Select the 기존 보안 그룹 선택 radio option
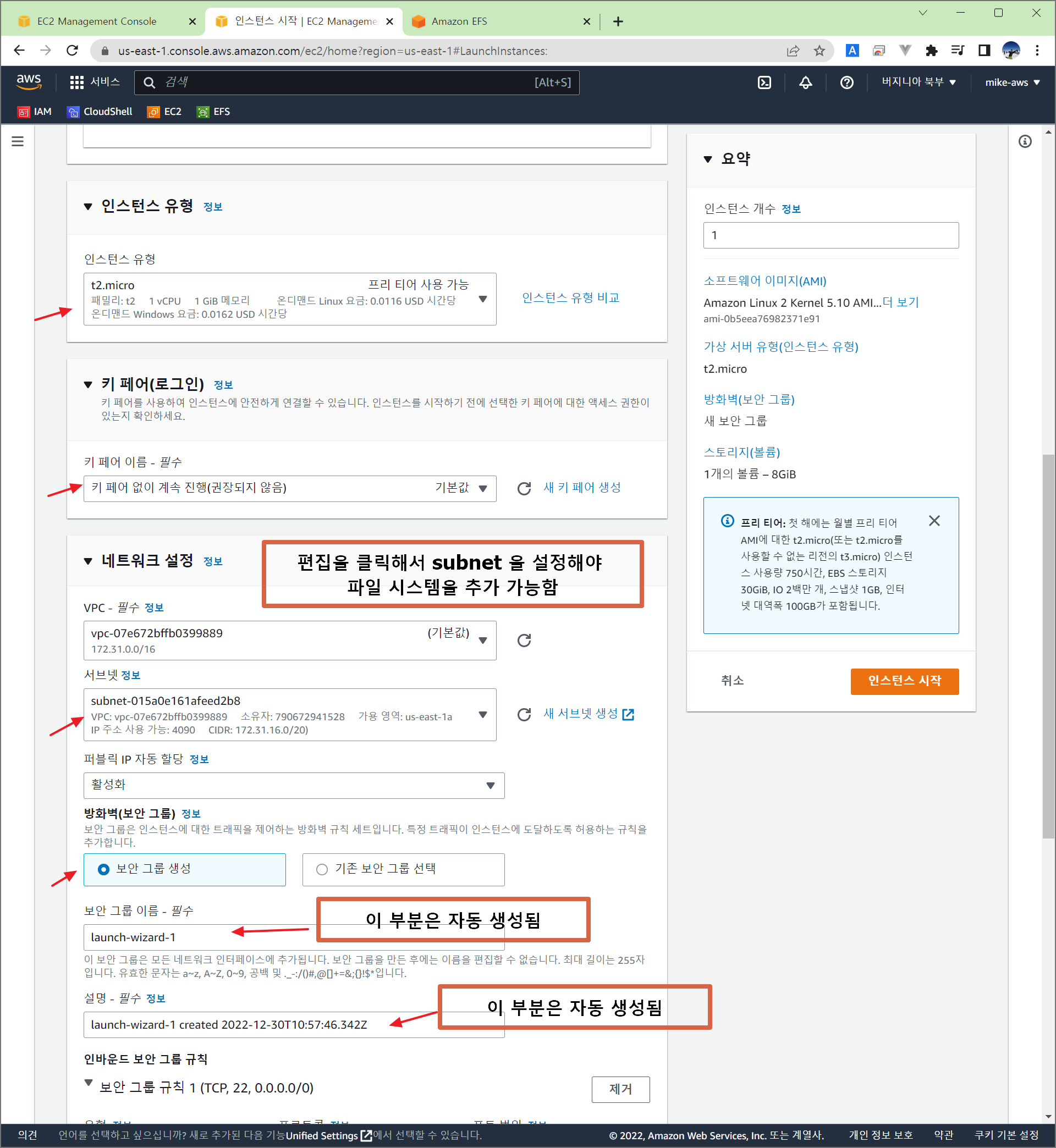This screenshot has width=1056, height=1148. pyautogui.click(x=322, y=869)
